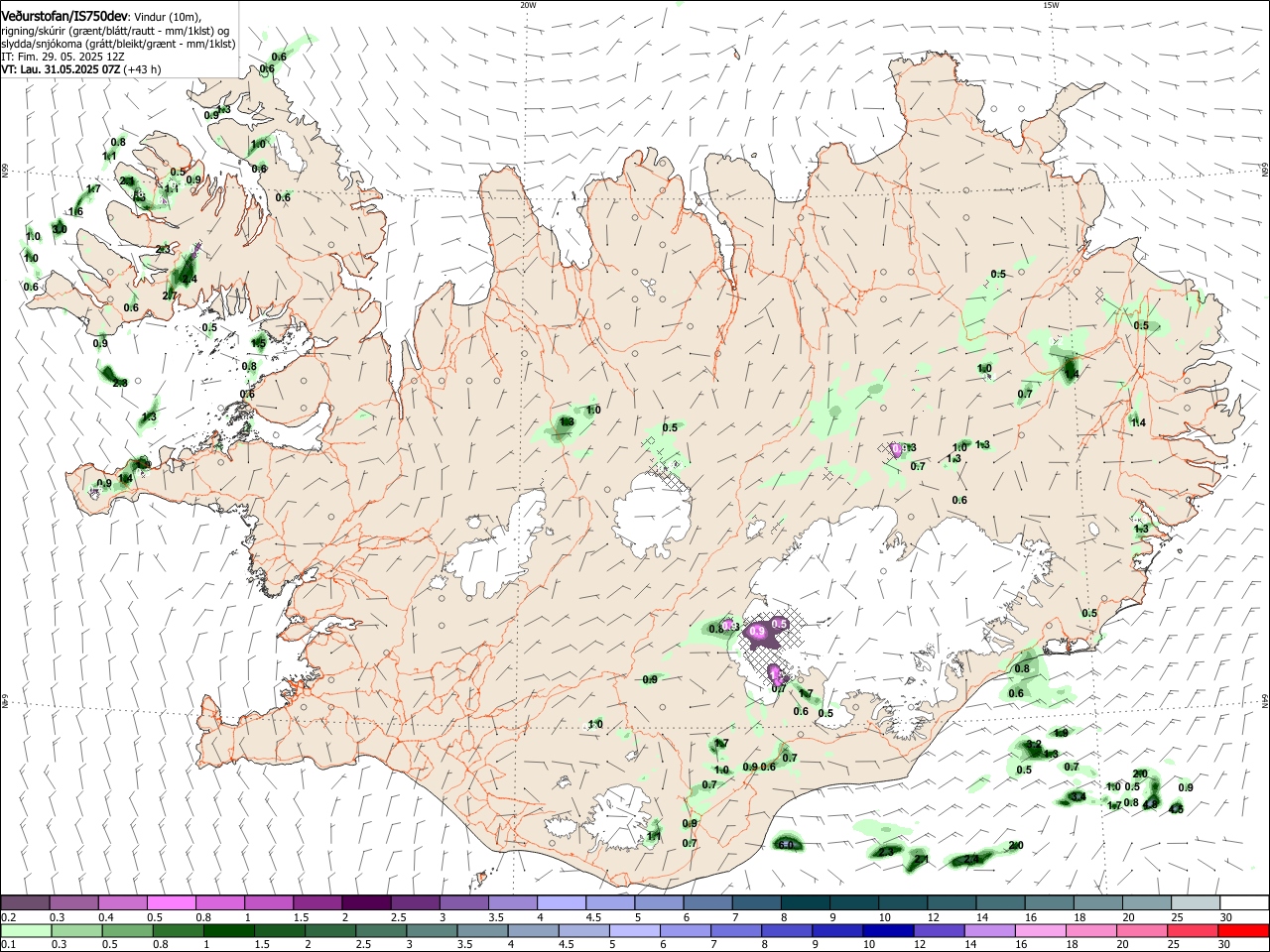
Task: Pick the darkest purple 2 mm snow scale swatch
Action: [x=366, y=902]
